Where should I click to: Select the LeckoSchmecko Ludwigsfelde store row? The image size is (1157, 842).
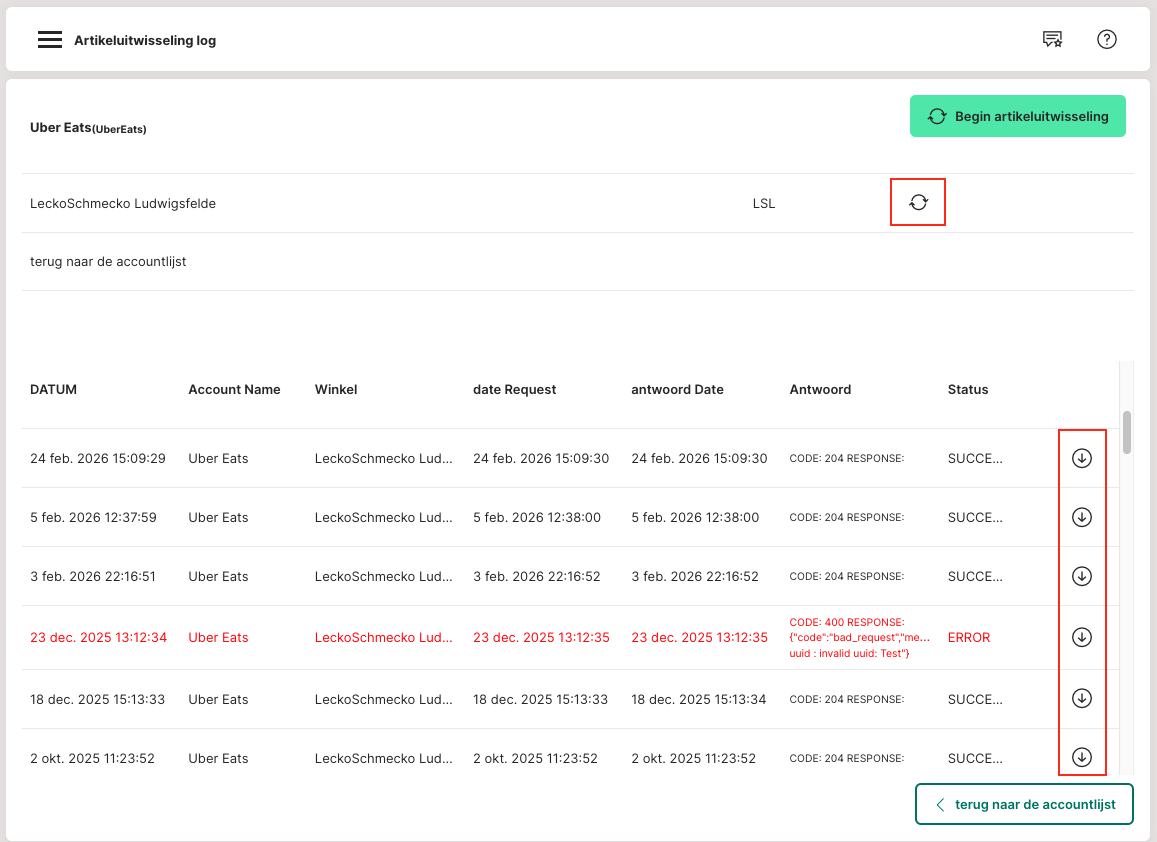point(123,203)
